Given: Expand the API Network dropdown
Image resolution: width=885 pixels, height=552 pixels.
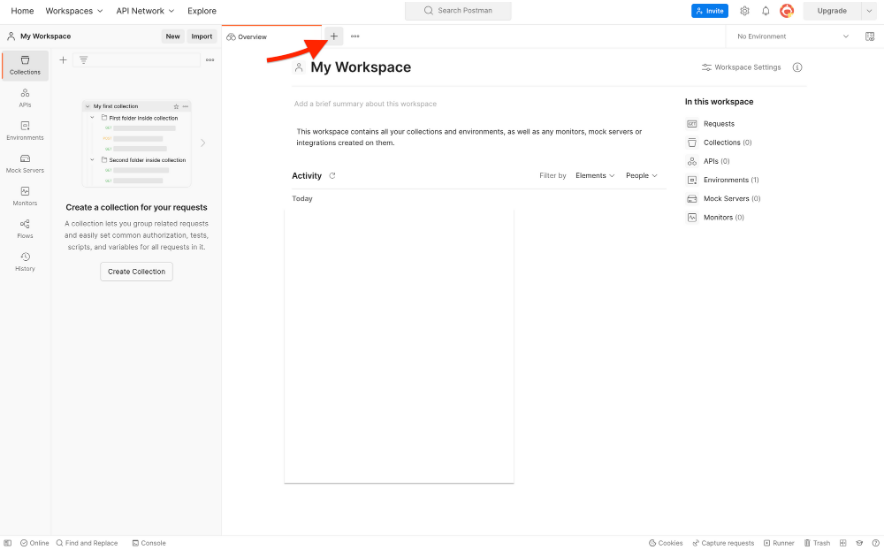Looking at the screenshot, I should (x=145, y=11).
